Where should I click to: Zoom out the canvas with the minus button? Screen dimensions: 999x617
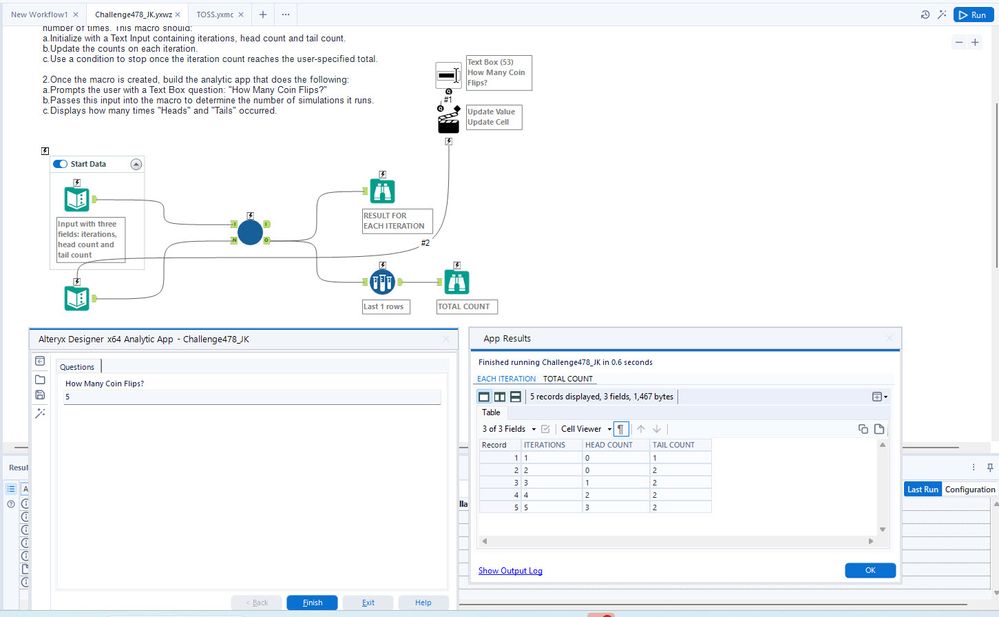(959, 43)
